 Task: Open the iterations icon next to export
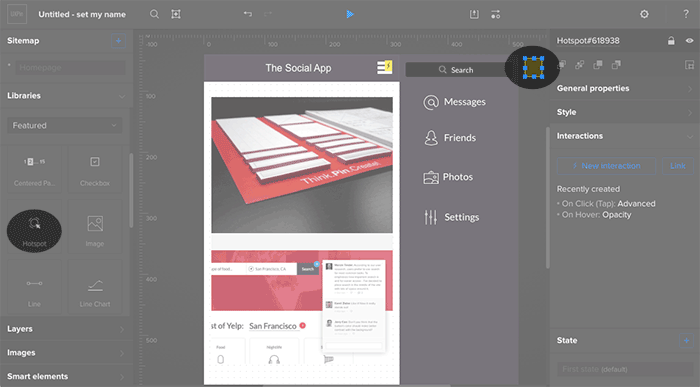(x=496, y=14)
